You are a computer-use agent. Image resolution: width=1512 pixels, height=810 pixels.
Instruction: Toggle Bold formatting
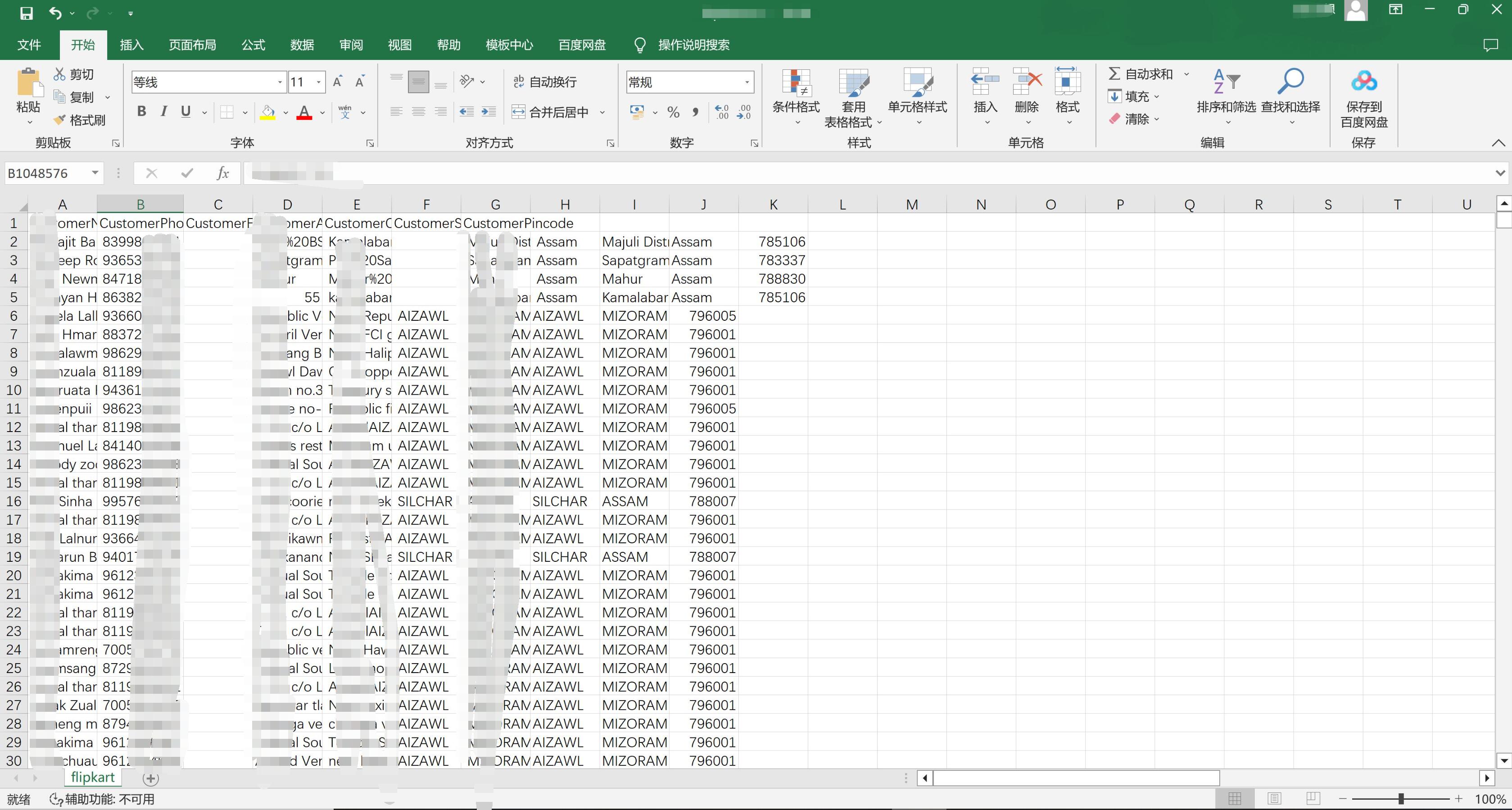[x=141, y=112]
